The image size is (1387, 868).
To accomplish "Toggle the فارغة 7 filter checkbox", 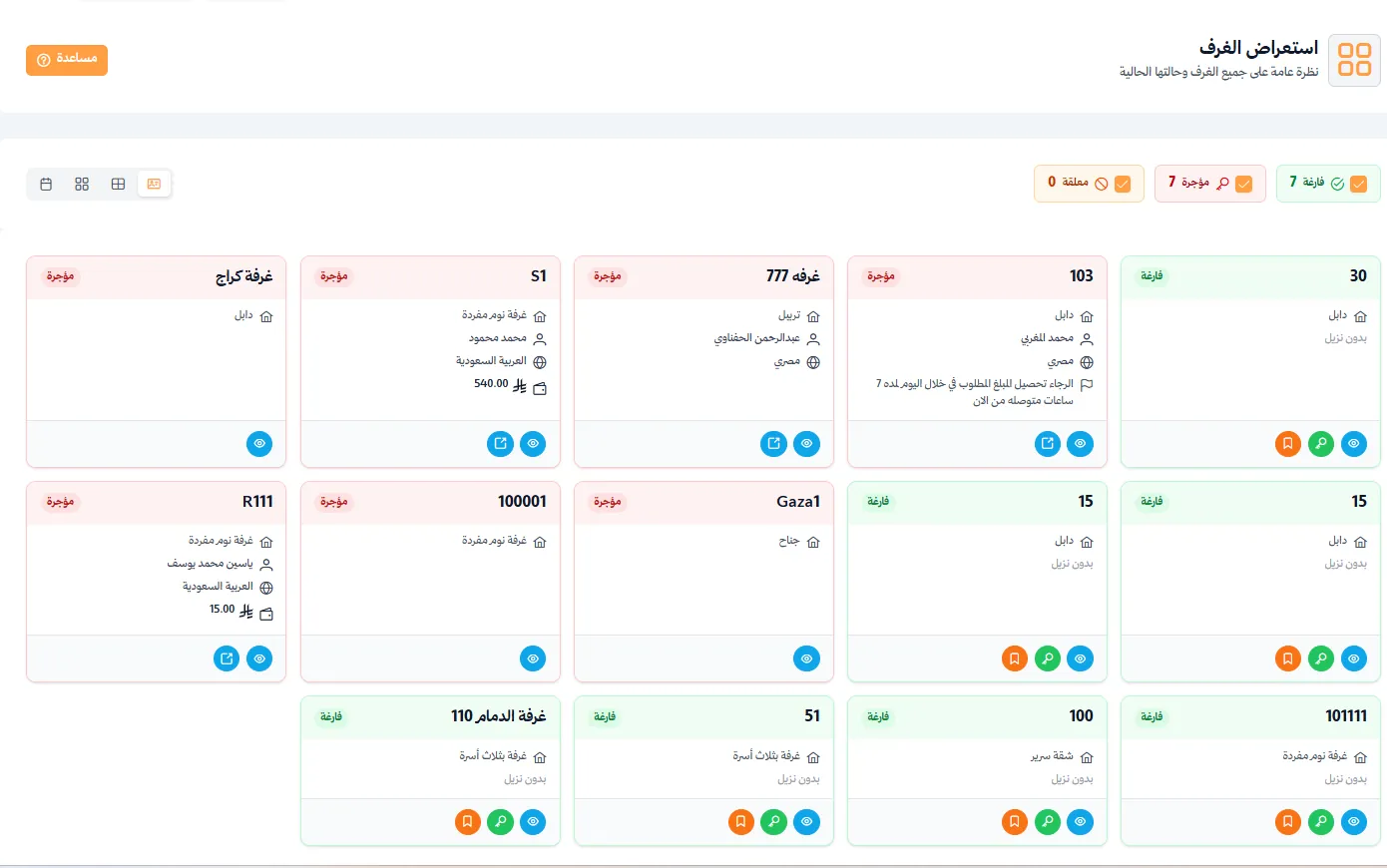I will point(1358,184).
